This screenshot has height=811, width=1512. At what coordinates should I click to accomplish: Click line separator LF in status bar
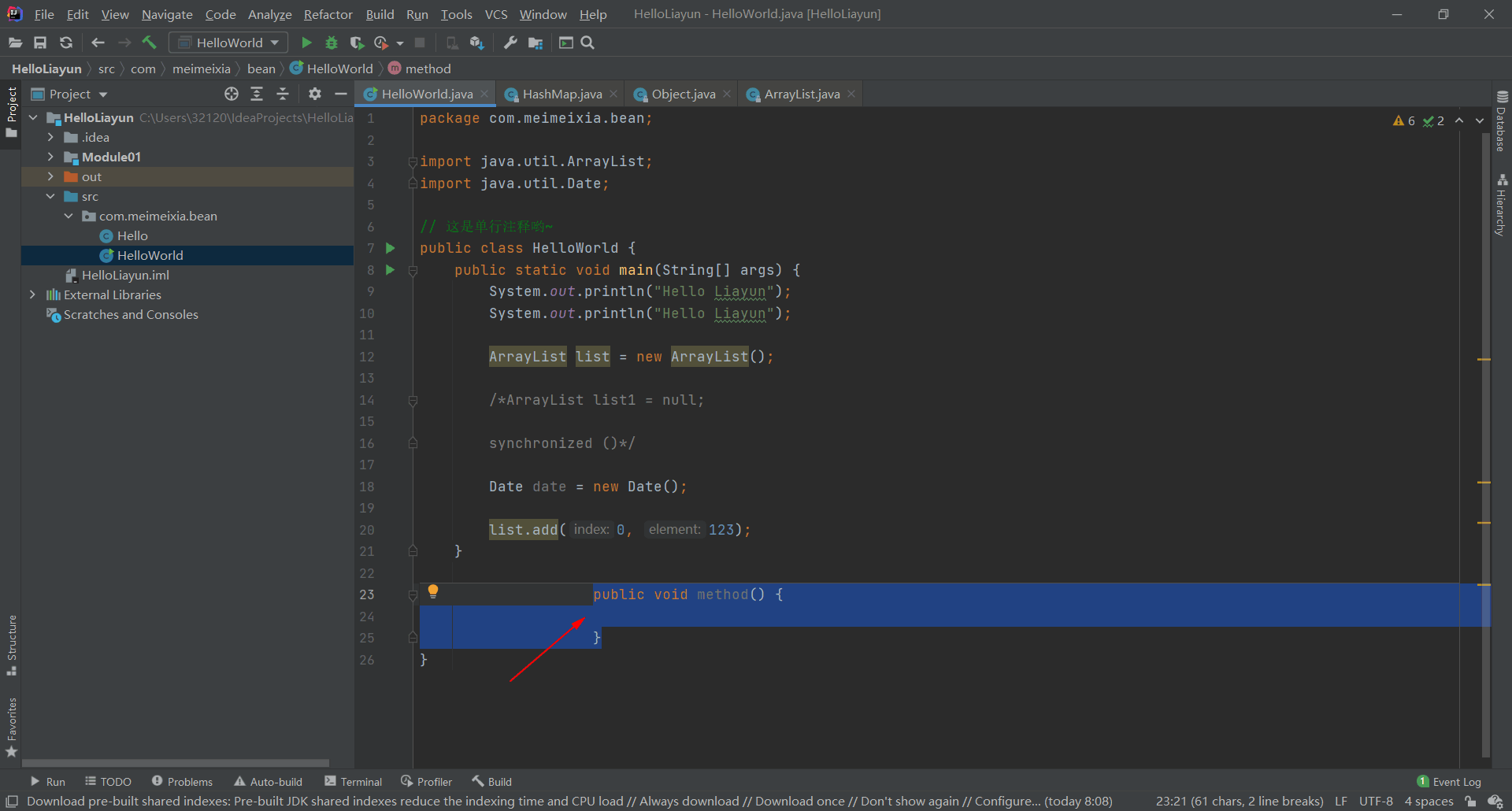(1340, 802)
